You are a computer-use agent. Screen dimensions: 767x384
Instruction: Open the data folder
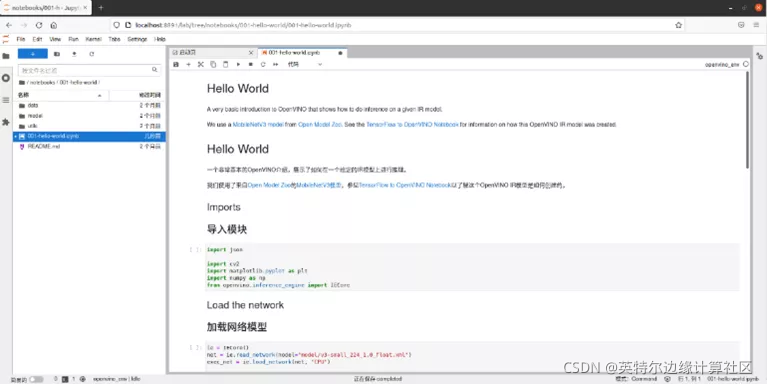pyautogui.click(x=90, y=105)
